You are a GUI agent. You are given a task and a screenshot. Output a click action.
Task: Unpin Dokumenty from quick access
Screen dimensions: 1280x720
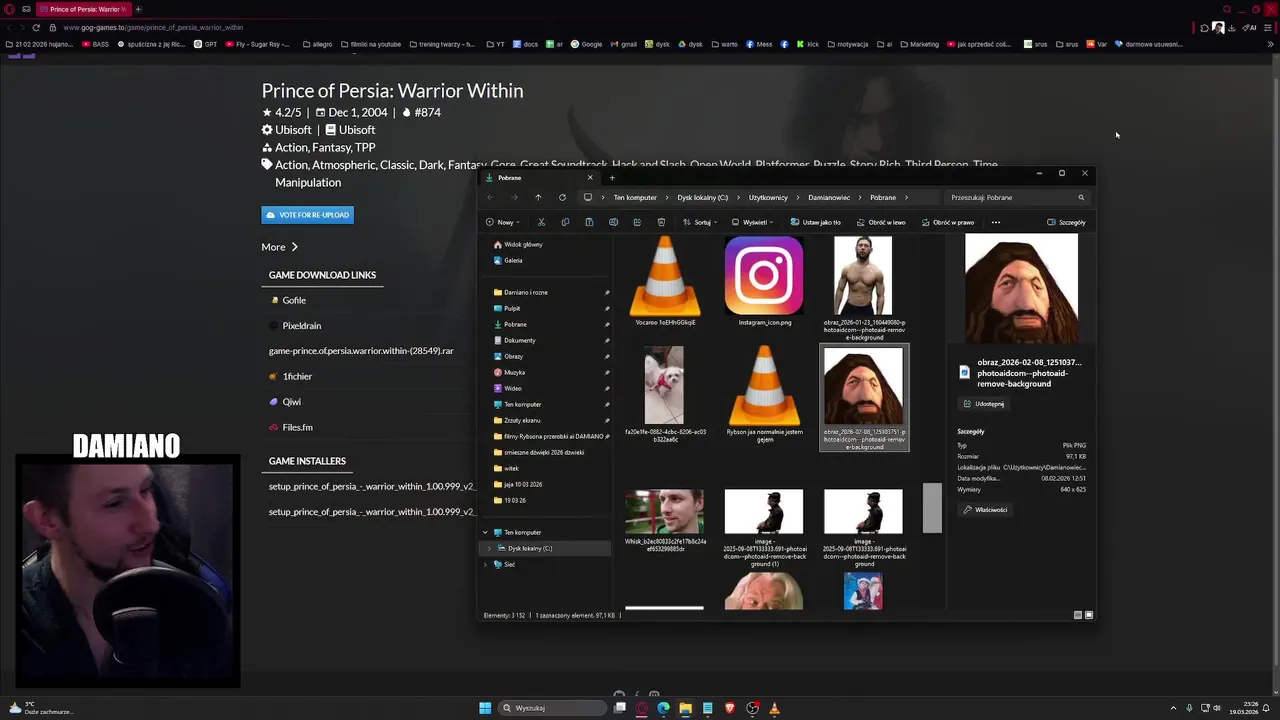(x=607, y=340)
